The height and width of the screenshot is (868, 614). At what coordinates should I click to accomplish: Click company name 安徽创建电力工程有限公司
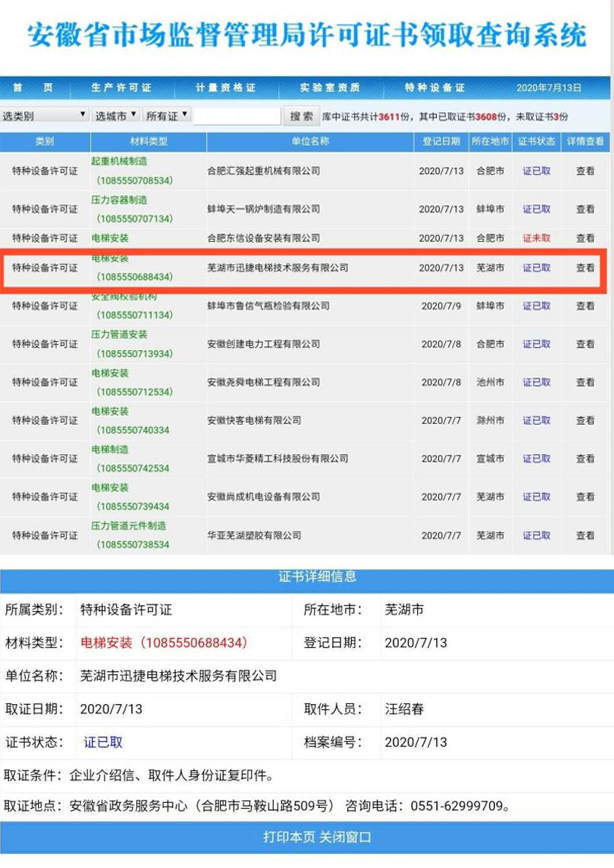point(264,344)
